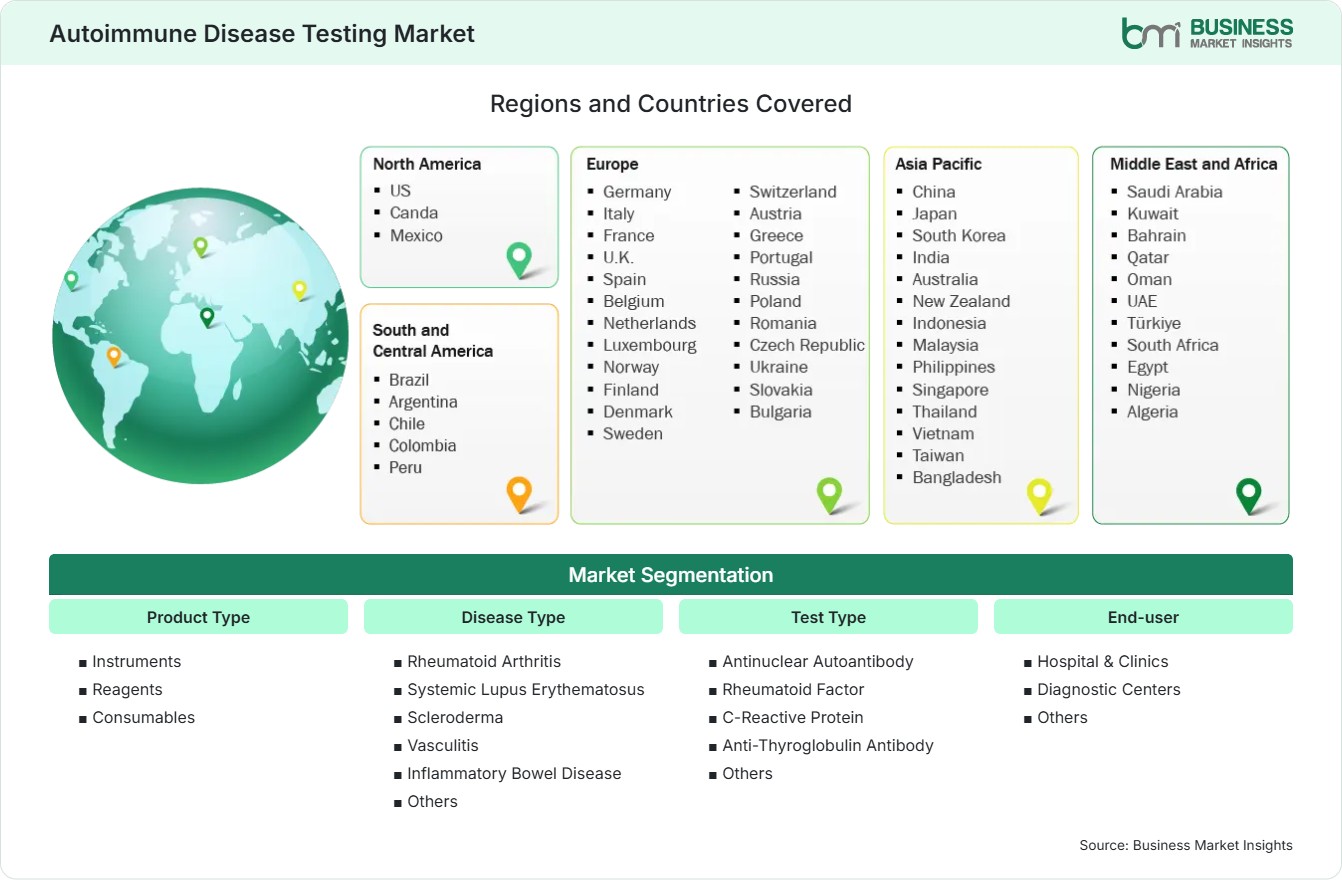Click the Business Market Insights logo

point(1207,33)
